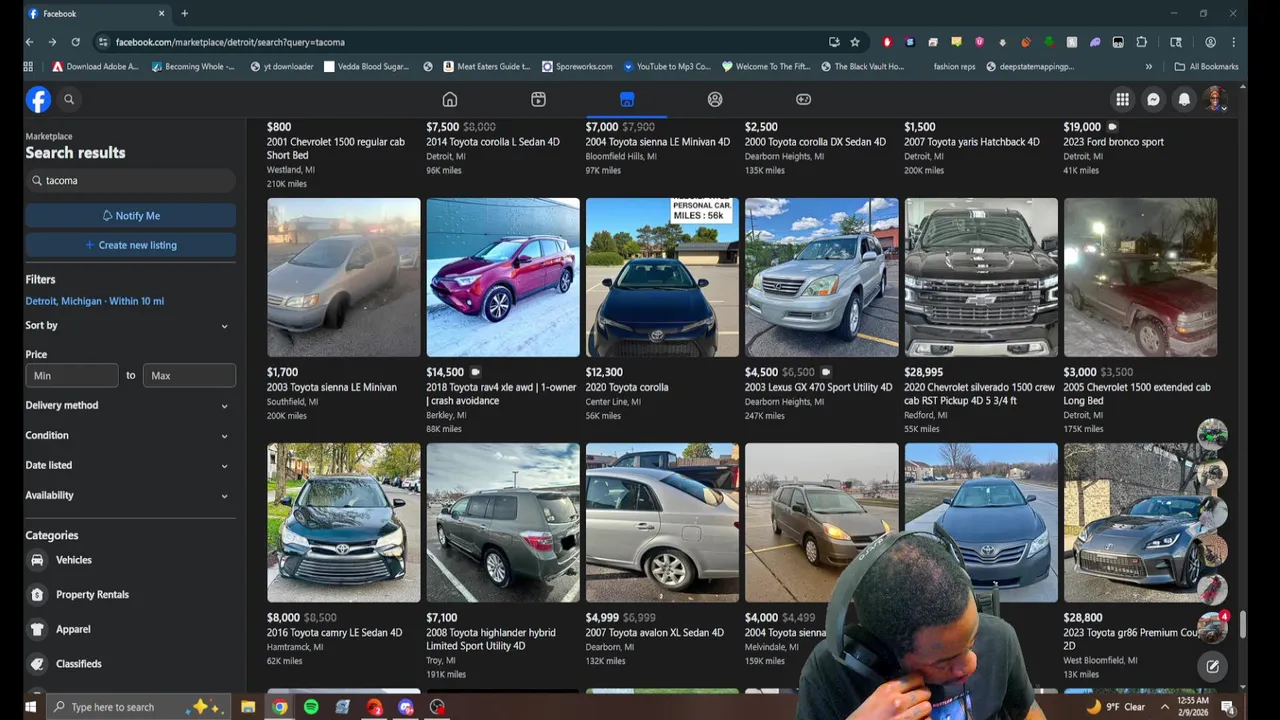Expand the Sort by filter

click(x=128, y=325)
